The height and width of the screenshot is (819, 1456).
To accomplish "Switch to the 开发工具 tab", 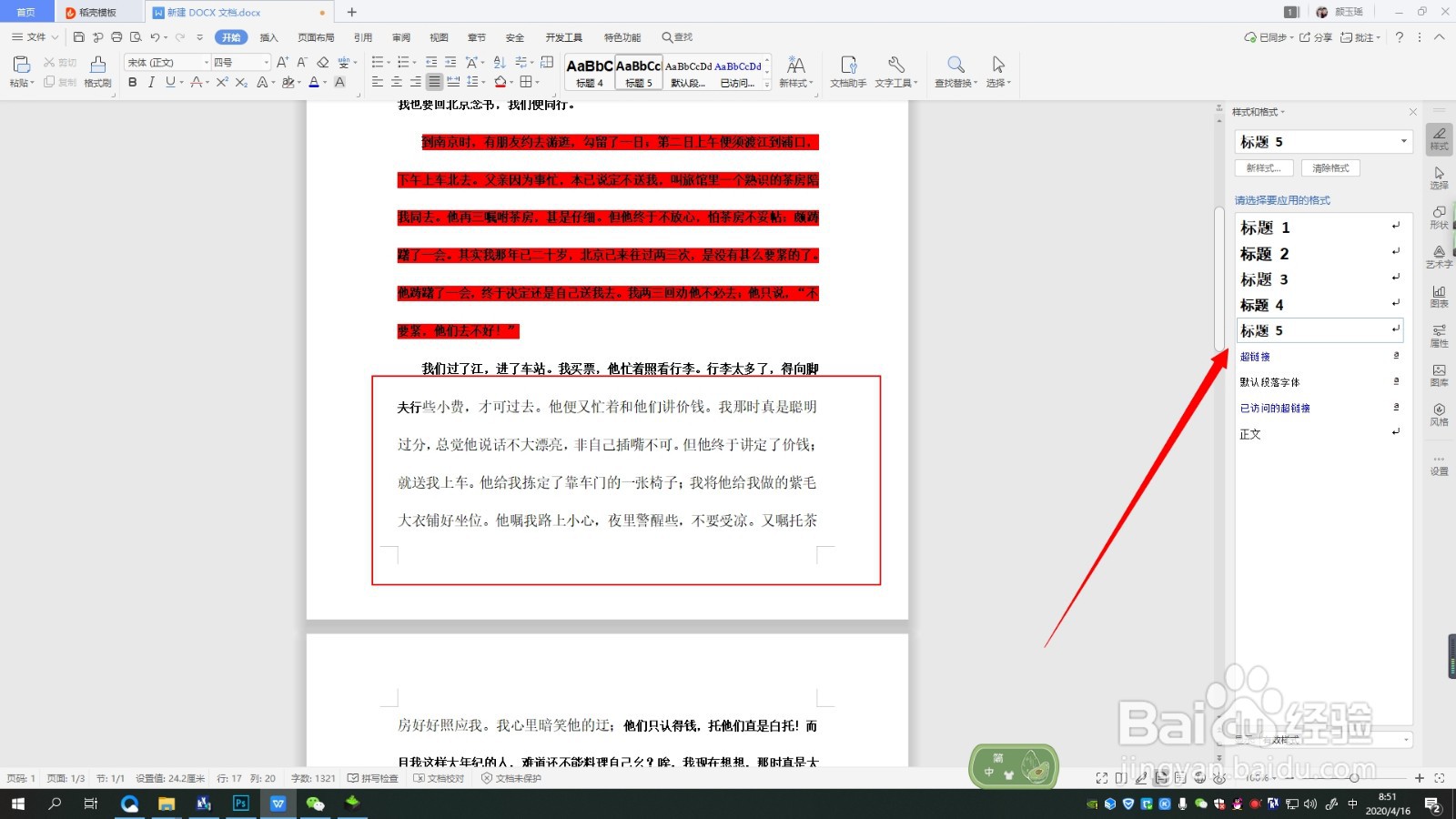I will click(x=564, y=37).
